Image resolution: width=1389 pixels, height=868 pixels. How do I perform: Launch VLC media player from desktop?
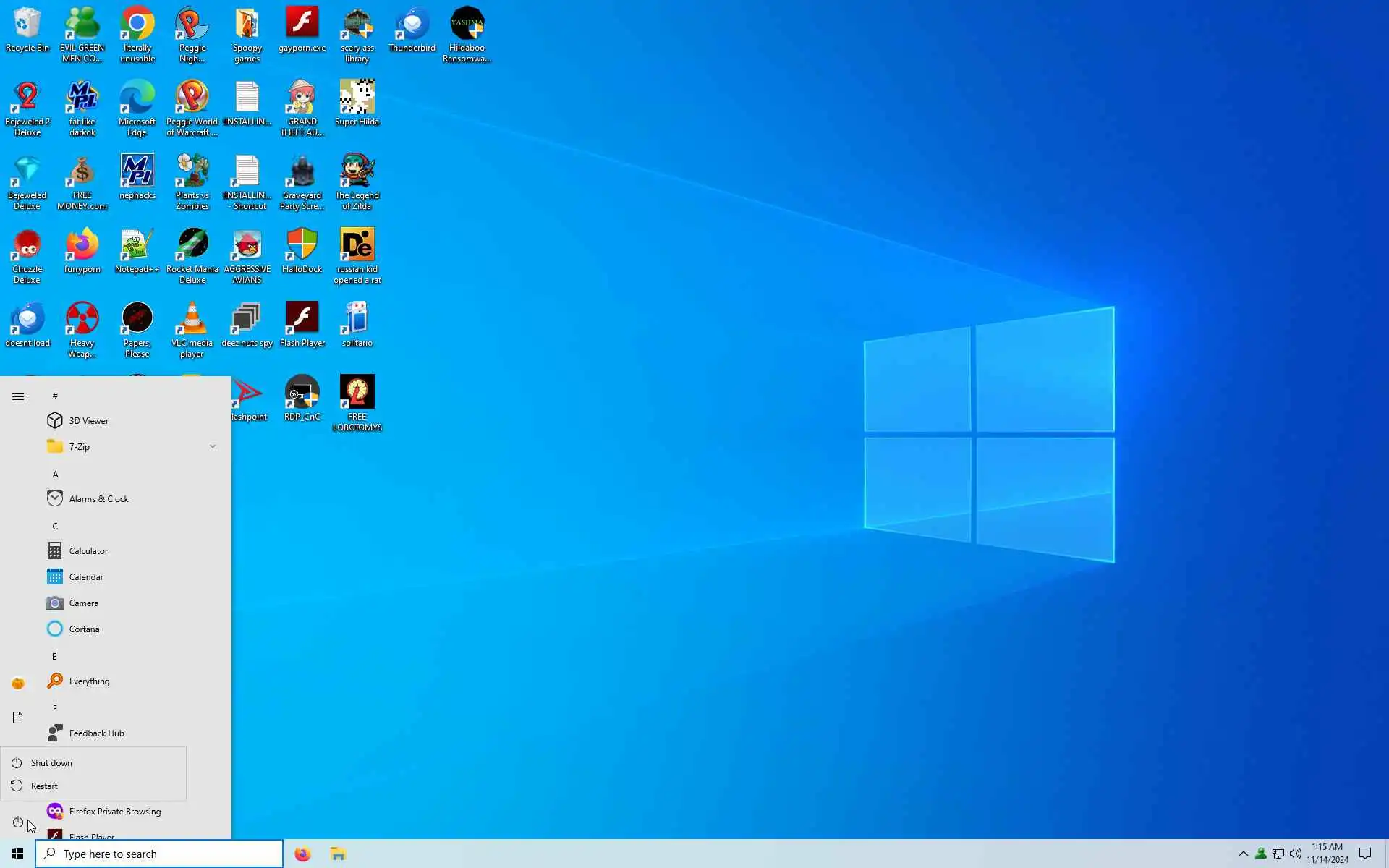(x=192, y=320)
